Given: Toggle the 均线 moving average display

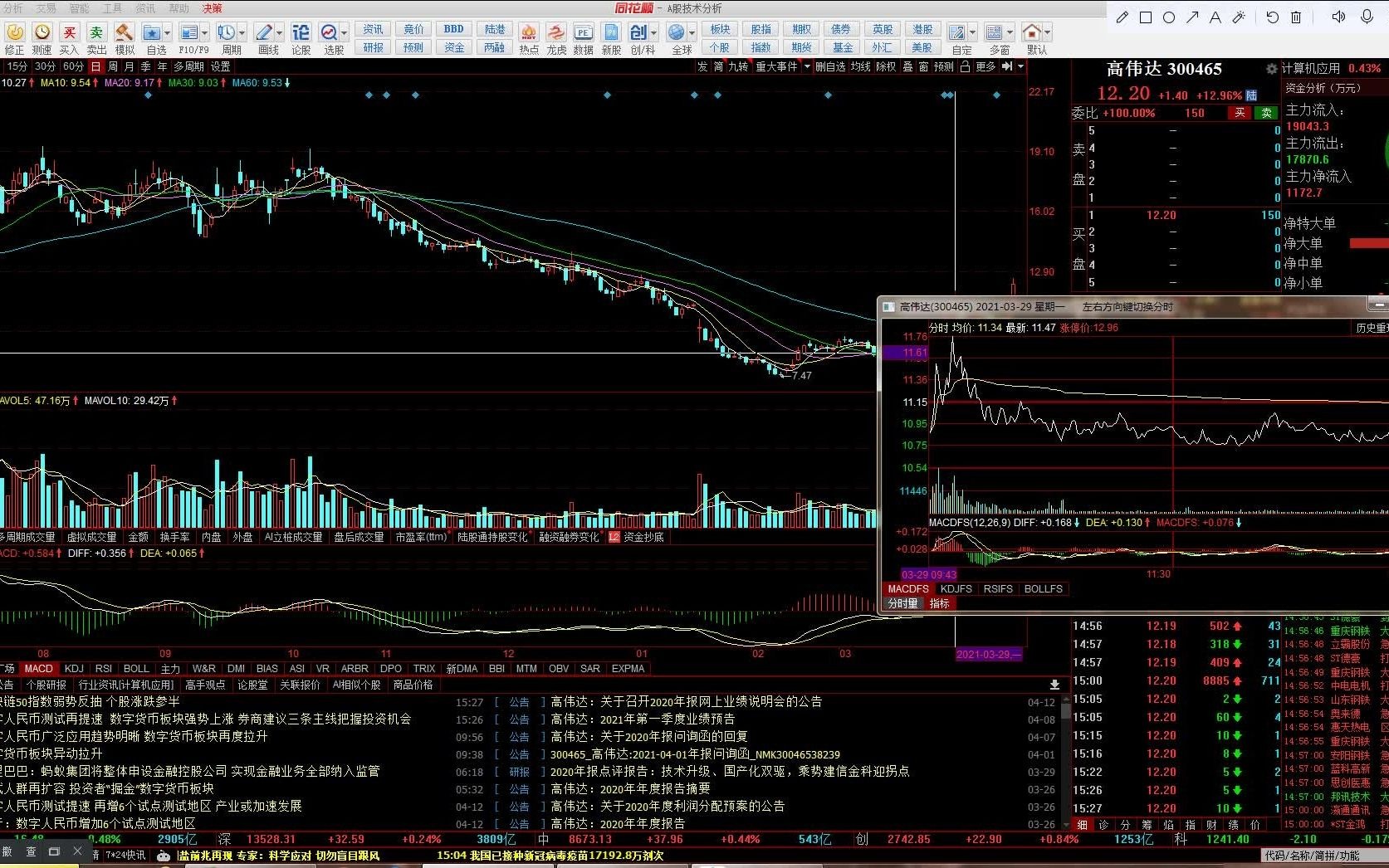Looking at the screenshot, I should coord(861,66).
